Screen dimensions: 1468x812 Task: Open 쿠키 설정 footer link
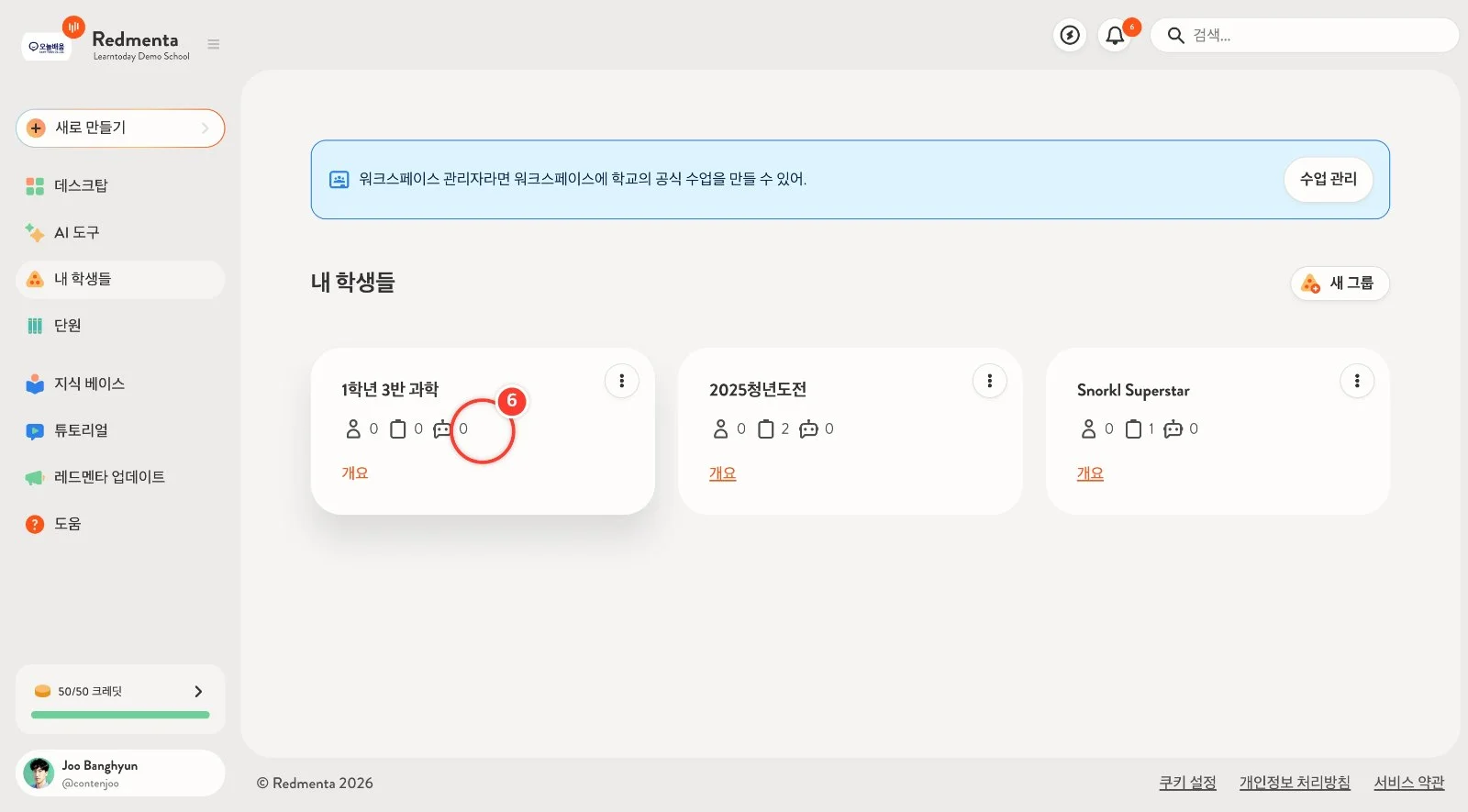tap(1187, 783)
